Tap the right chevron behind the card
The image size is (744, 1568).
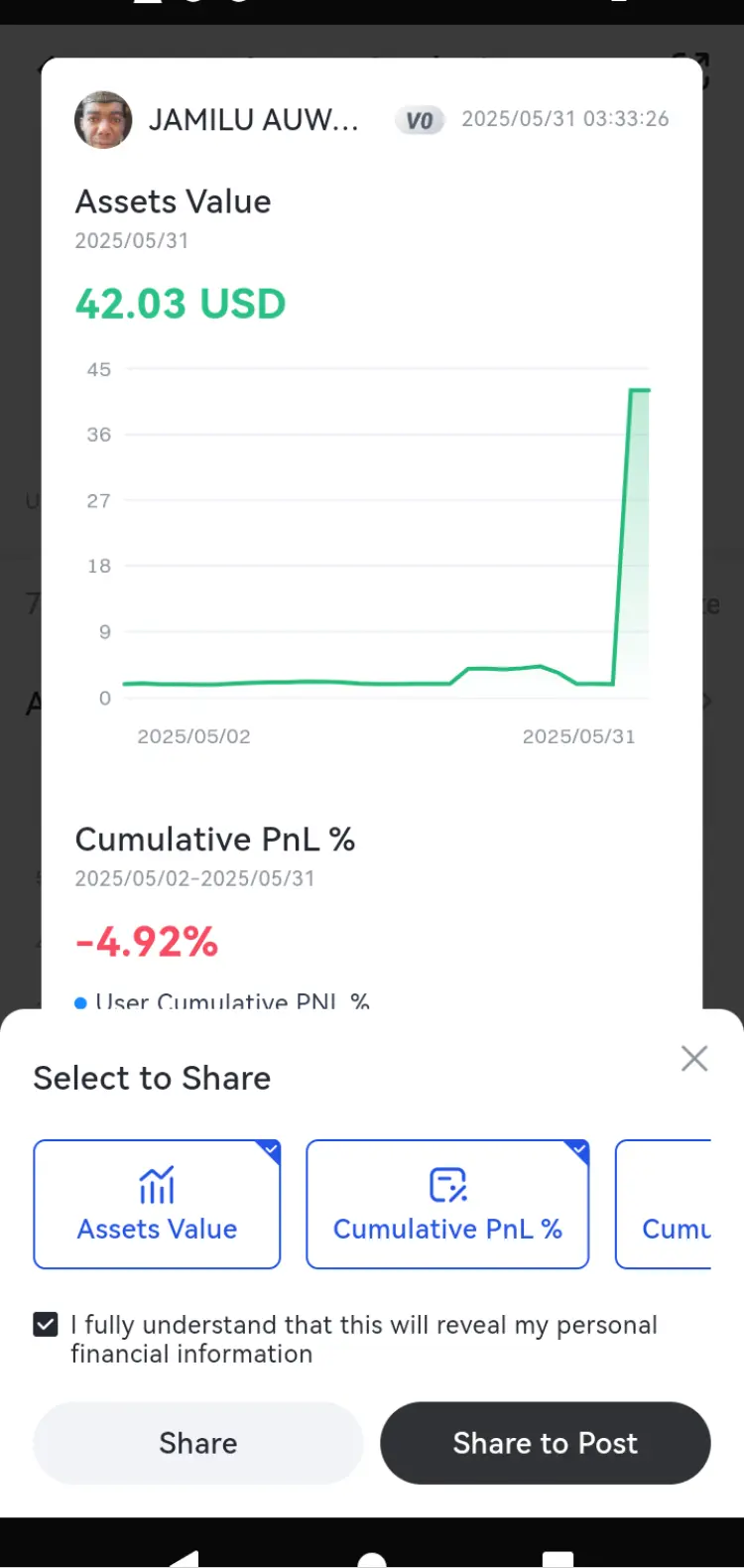click(707, 702)
